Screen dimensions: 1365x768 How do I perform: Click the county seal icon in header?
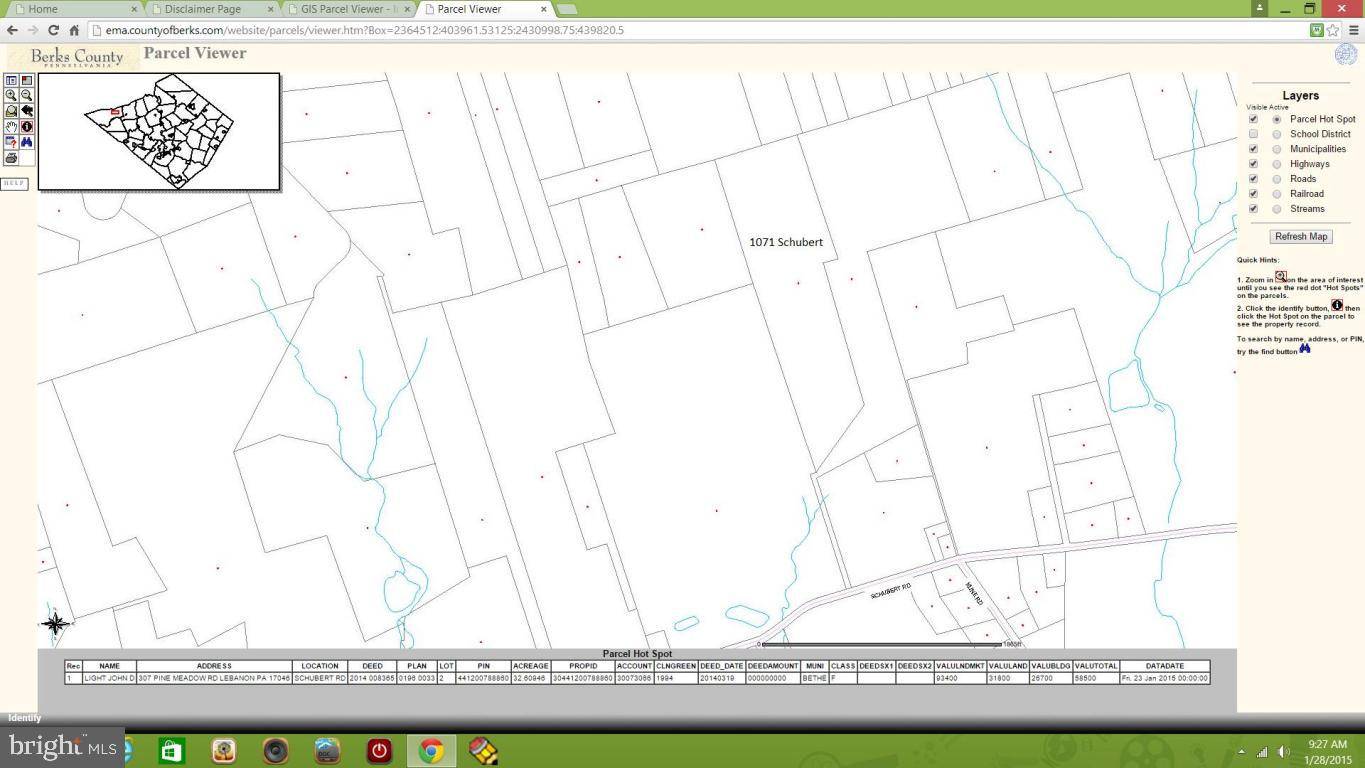(1346, 54)
